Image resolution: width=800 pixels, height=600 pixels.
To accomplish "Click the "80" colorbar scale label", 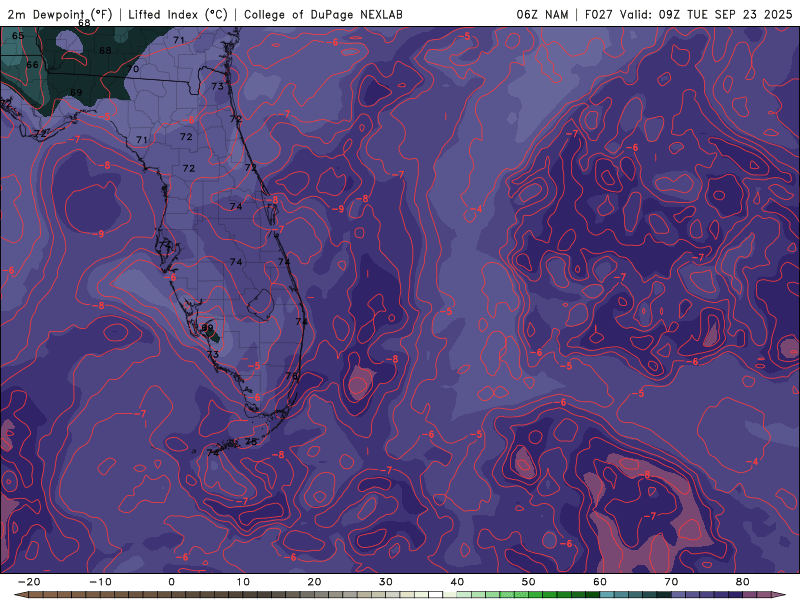I will click(x=743, y=582).
